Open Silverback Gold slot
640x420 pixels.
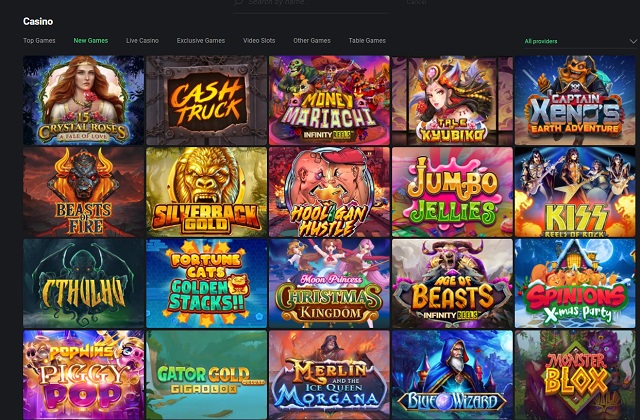coord(206,192)
